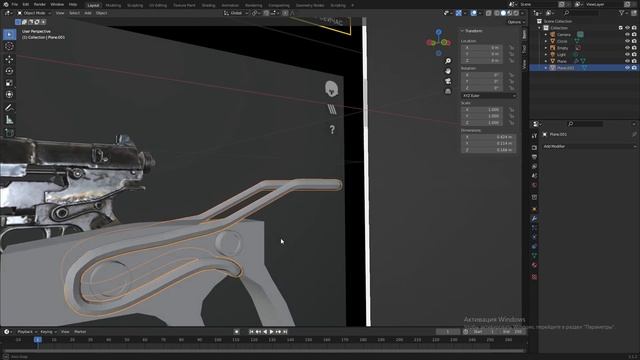
Task: Open the Marker menu in timeline
Action: click(x=80, y=332)
